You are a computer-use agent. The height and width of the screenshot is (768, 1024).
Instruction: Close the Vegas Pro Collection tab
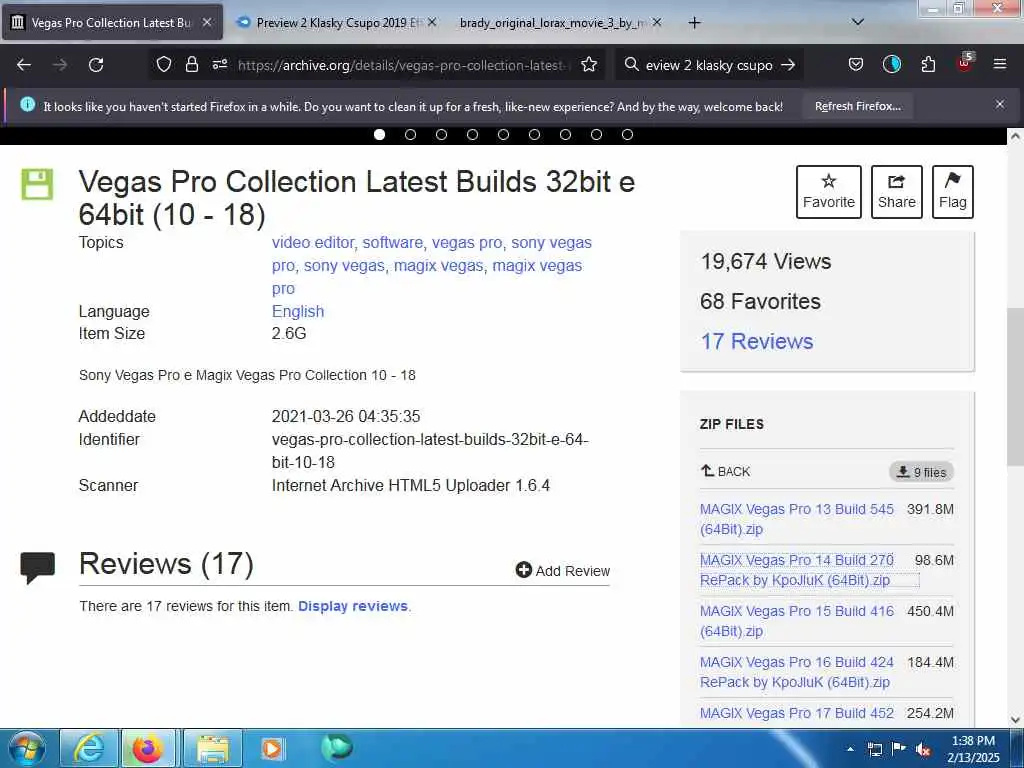click(206, 22)
